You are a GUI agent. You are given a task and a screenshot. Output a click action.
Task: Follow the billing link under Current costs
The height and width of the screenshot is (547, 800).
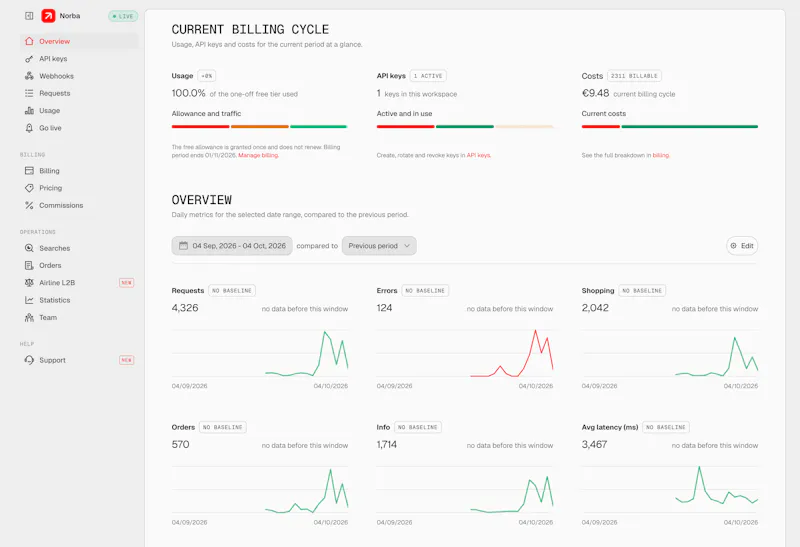pos(661,156)
